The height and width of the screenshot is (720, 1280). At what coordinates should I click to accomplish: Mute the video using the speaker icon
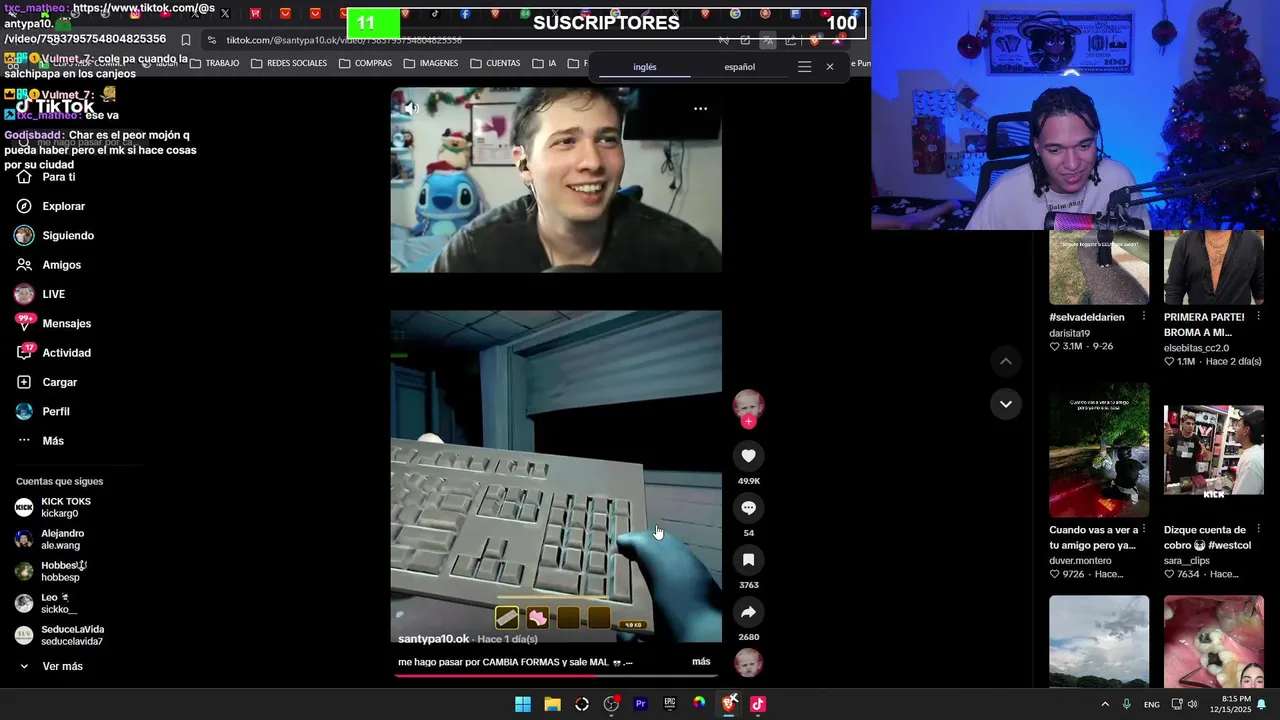click(410, 108)
